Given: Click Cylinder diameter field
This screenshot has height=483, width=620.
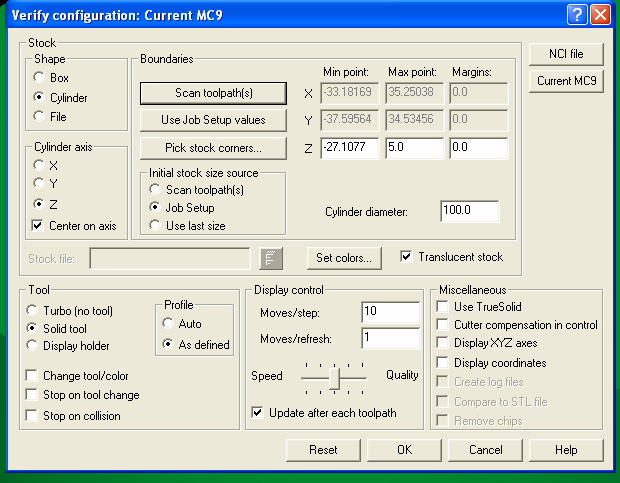Looking at the screenshot, I should click(470, 211).
